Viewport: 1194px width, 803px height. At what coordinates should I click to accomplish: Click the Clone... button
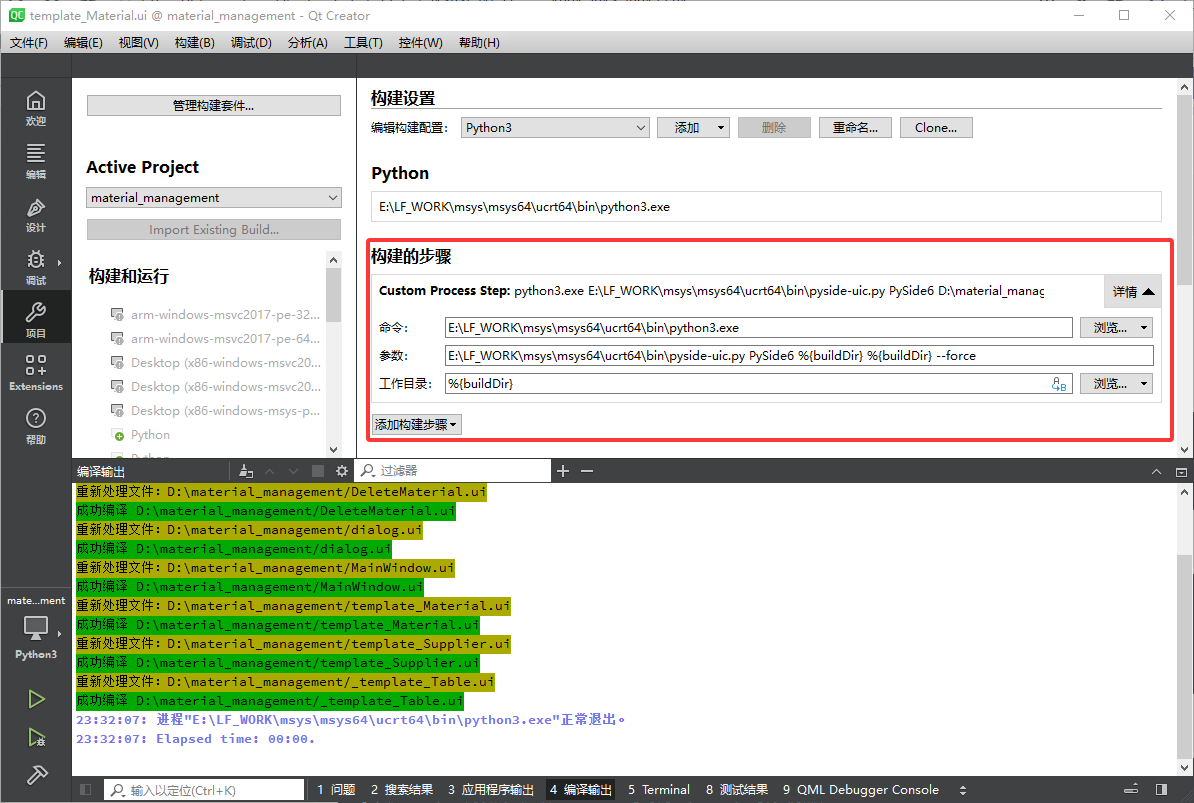pyautogui.click(x=936, y=128)
